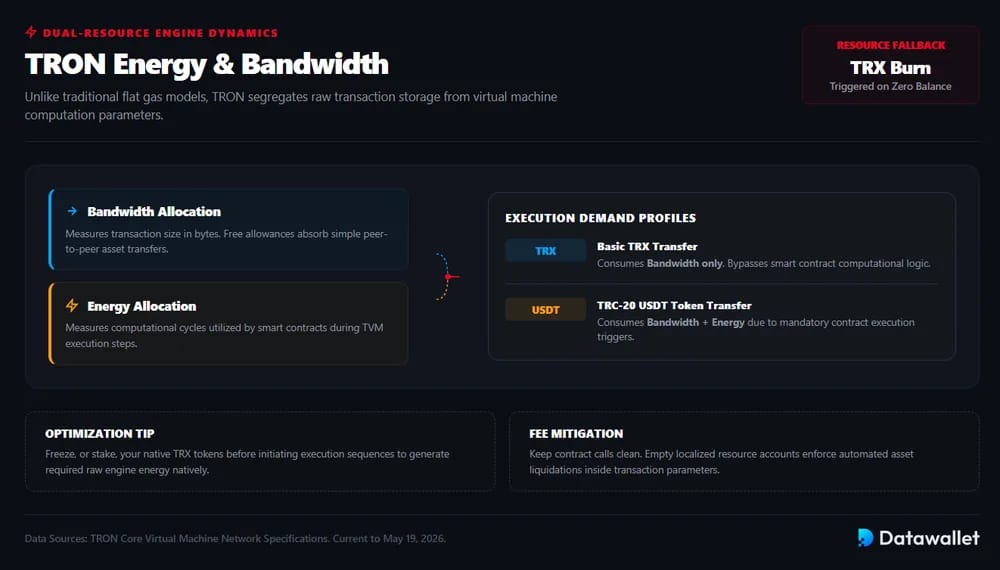
Task: Click the Datawallet logo icon
Action: coord(865,537)
